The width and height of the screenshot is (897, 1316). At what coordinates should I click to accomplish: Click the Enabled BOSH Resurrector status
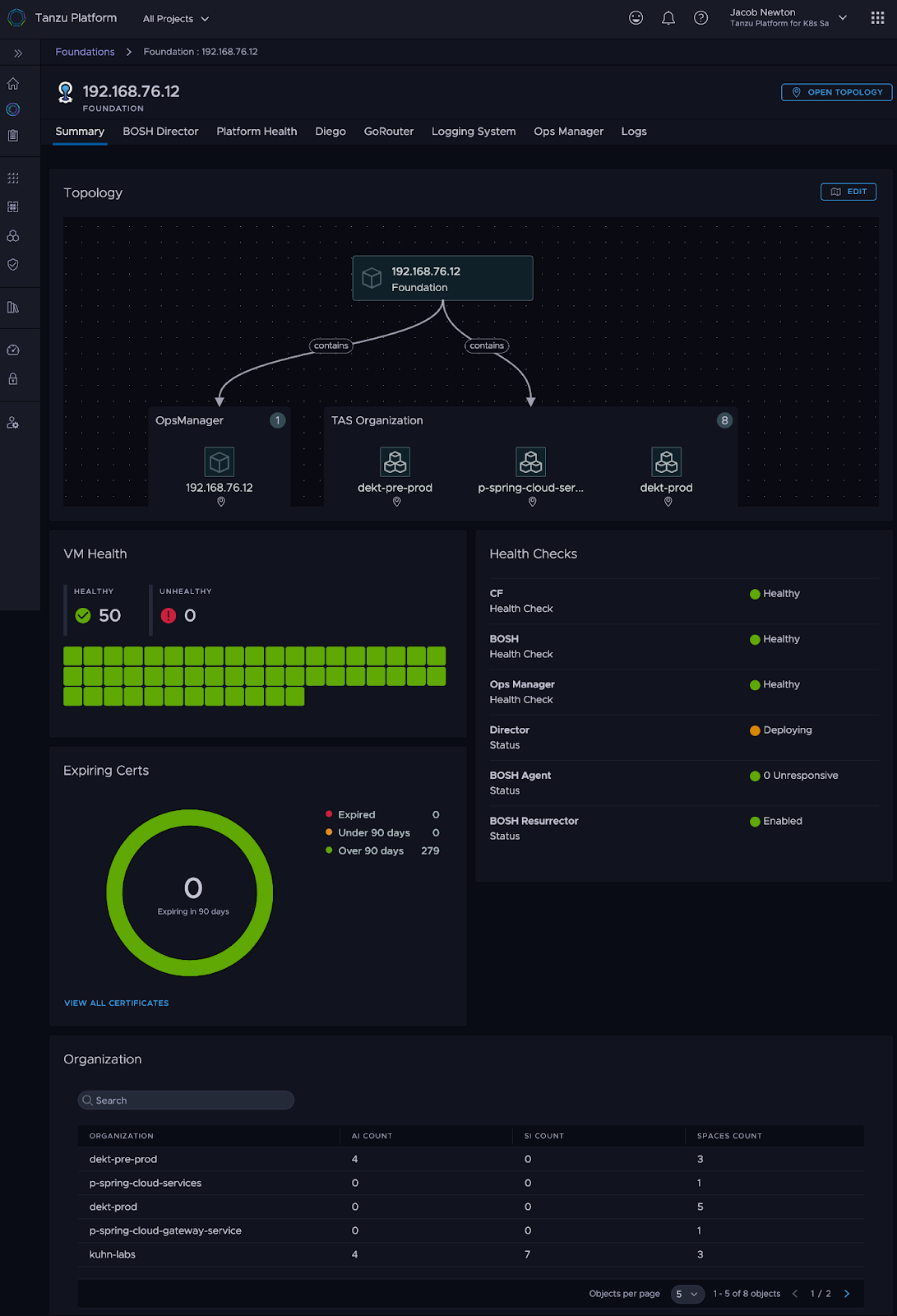point(776,821)
